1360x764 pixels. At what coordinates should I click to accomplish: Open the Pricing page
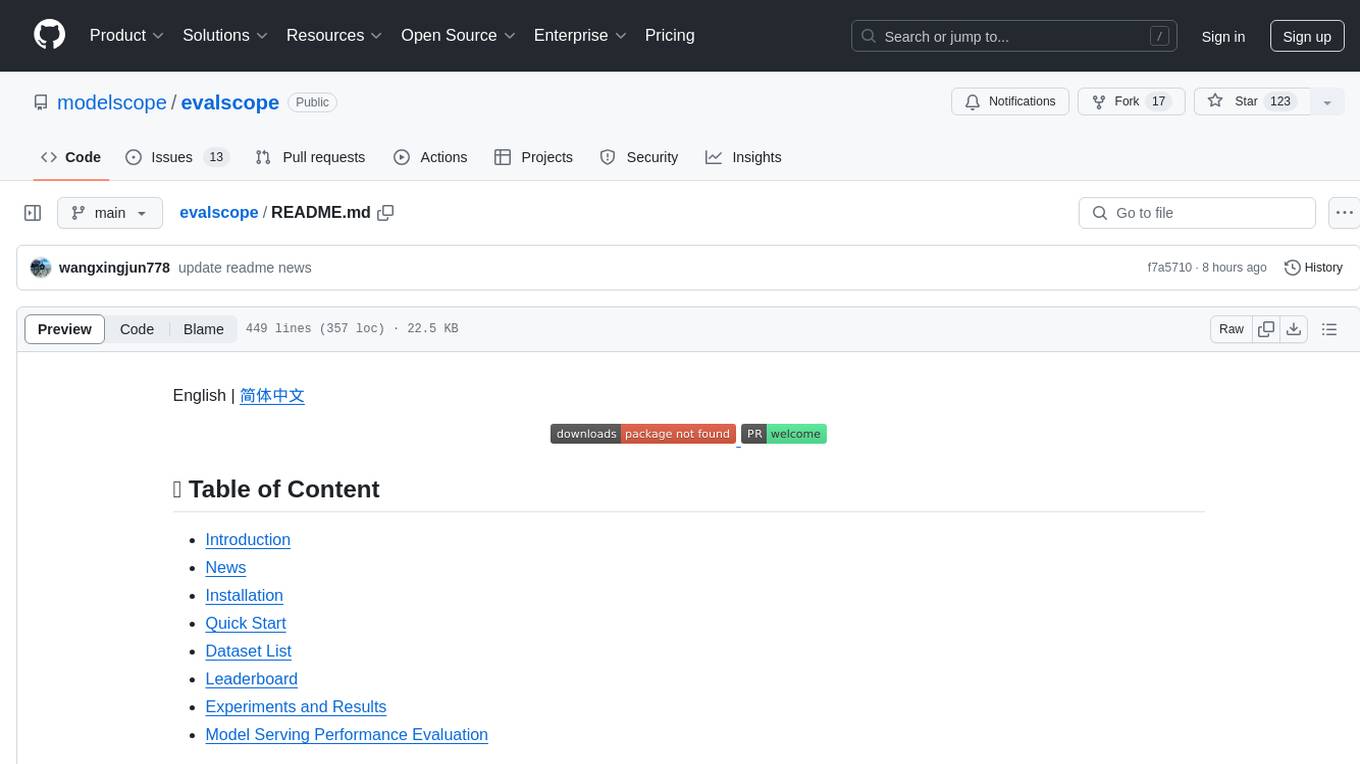670,35
